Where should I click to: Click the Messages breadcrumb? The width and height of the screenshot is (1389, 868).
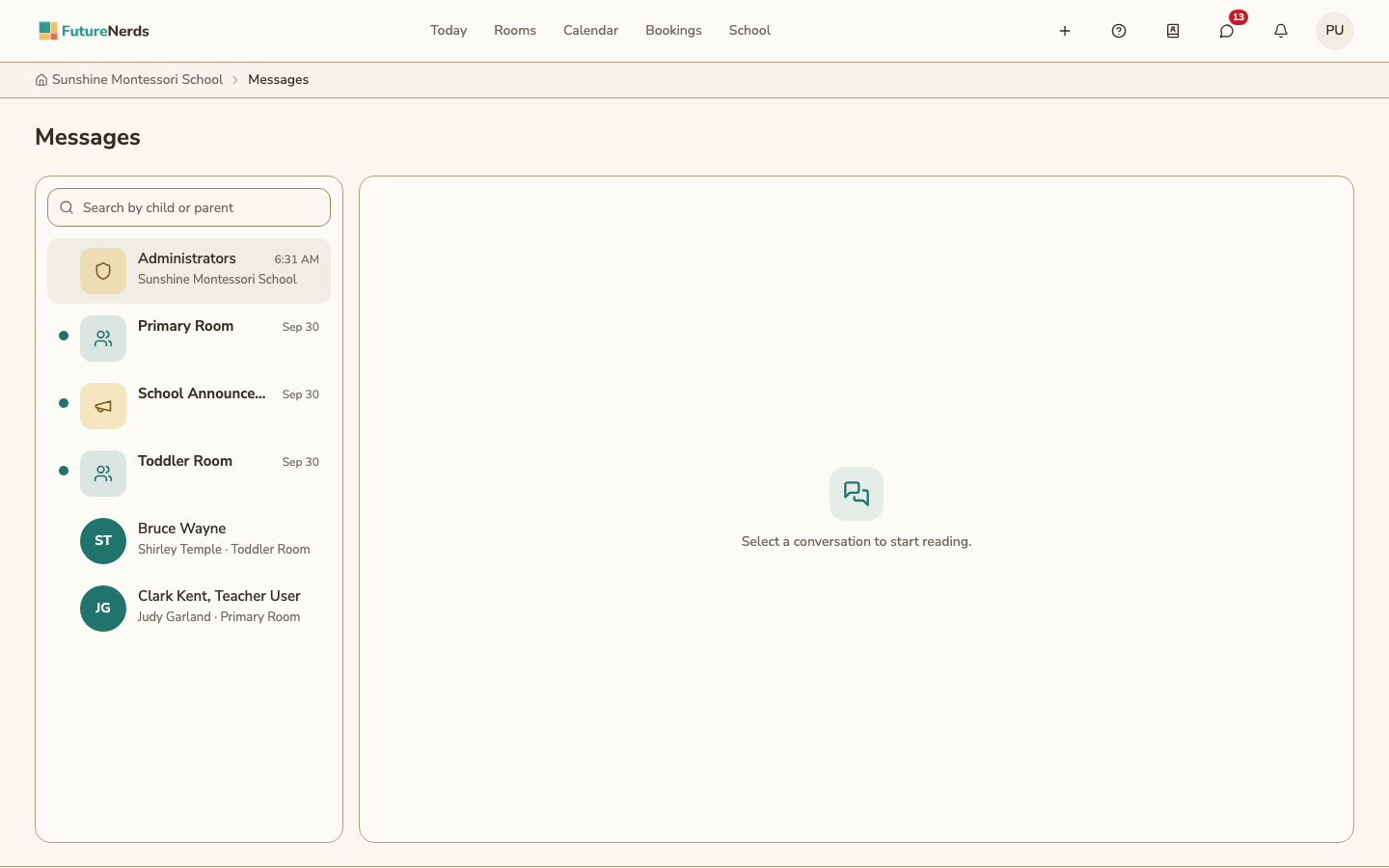(x=278, y=80)
